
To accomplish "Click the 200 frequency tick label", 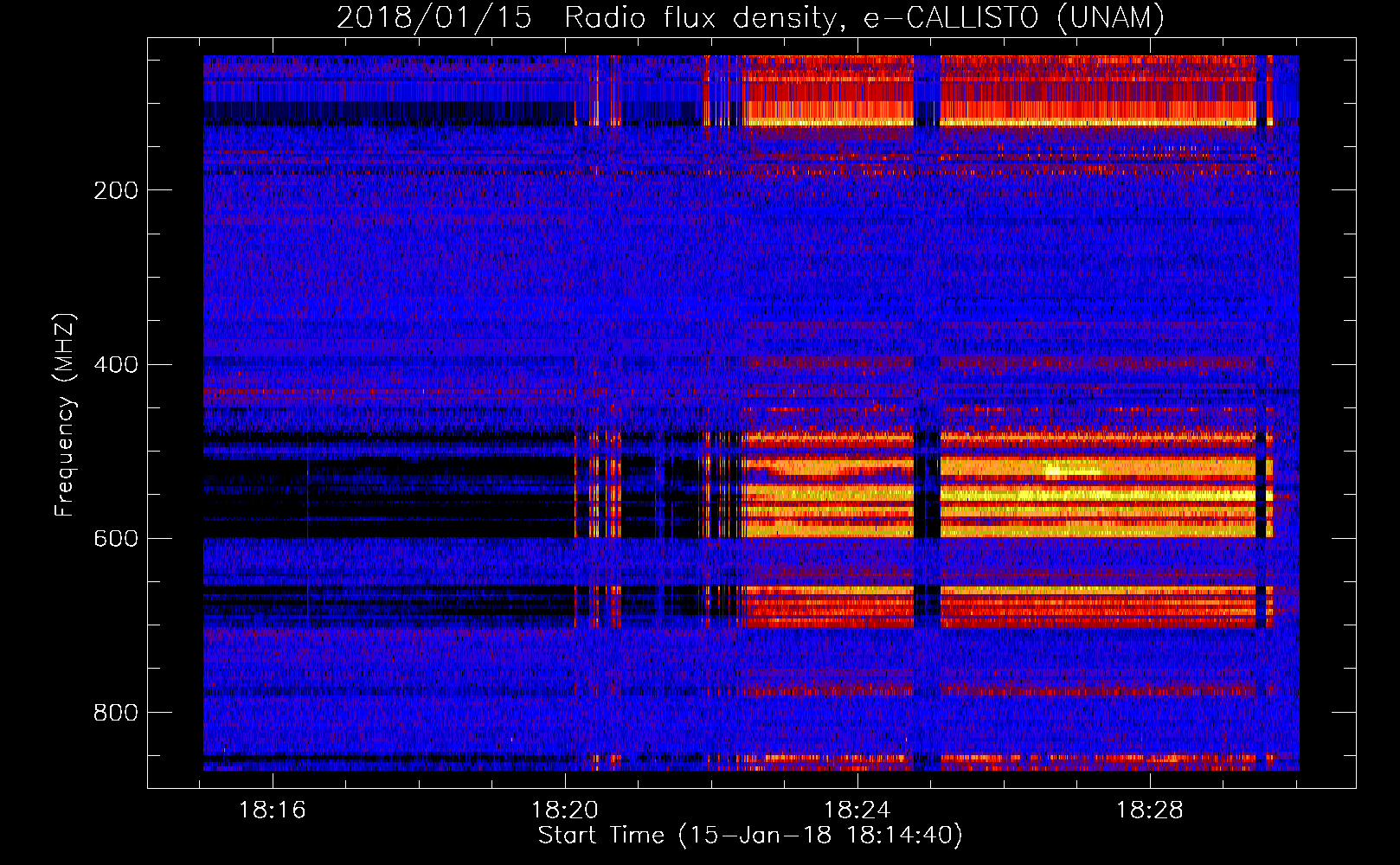I will coord(116,190).
